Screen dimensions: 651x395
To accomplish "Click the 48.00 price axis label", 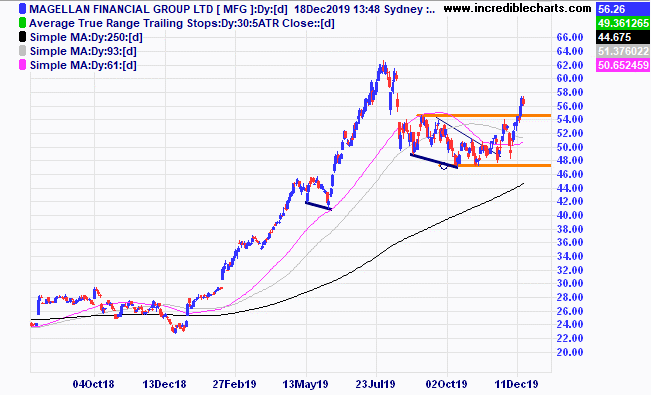I will pos(570,160).
